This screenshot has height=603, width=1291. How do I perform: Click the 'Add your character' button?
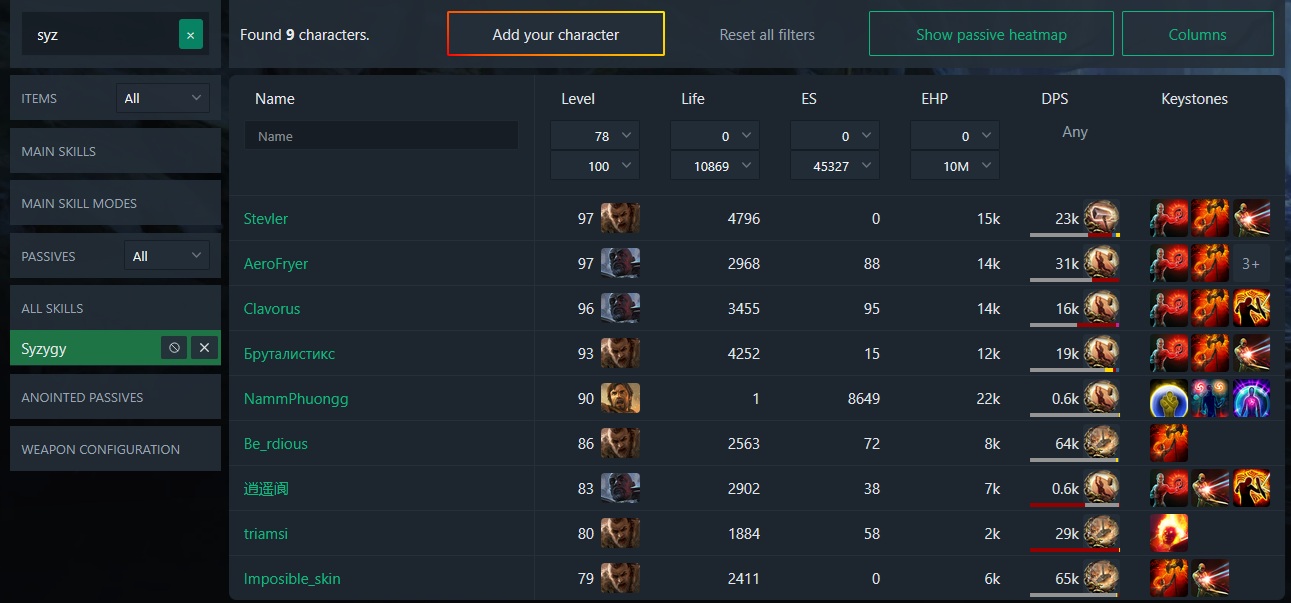556,34
